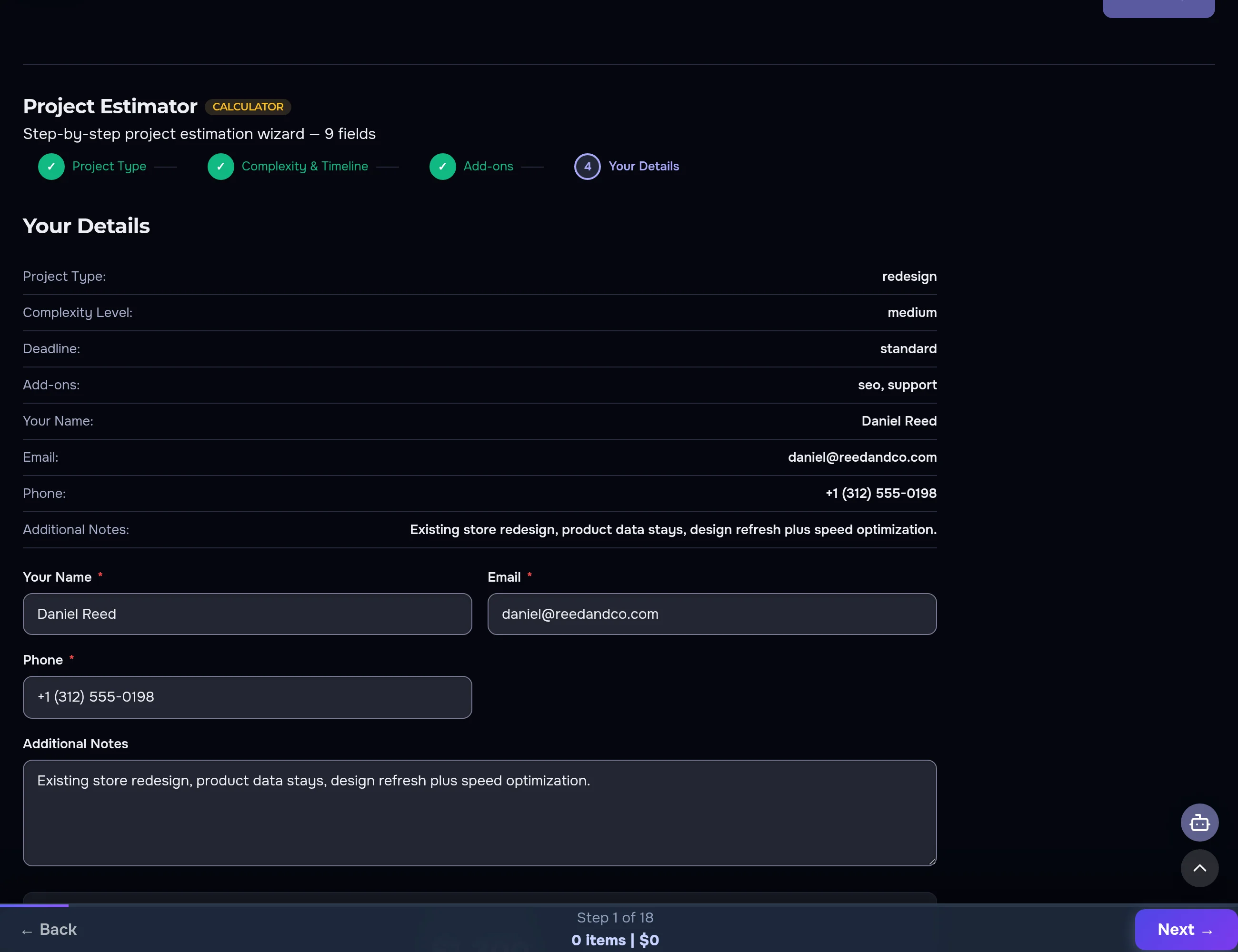
Task: Click the '0 items | $0' total
Action: (615, 940)
